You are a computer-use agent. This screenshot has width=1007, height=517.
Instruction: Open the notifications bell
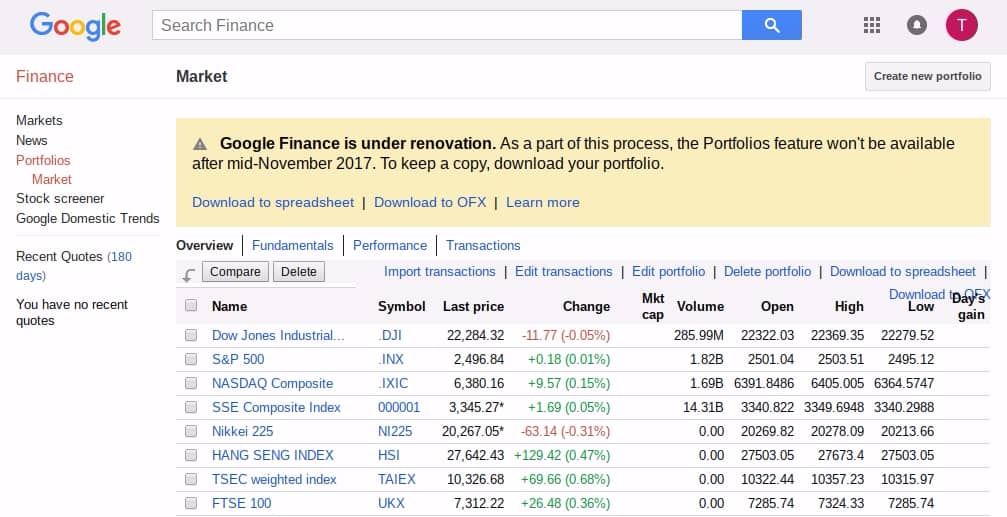click(916, 25)
